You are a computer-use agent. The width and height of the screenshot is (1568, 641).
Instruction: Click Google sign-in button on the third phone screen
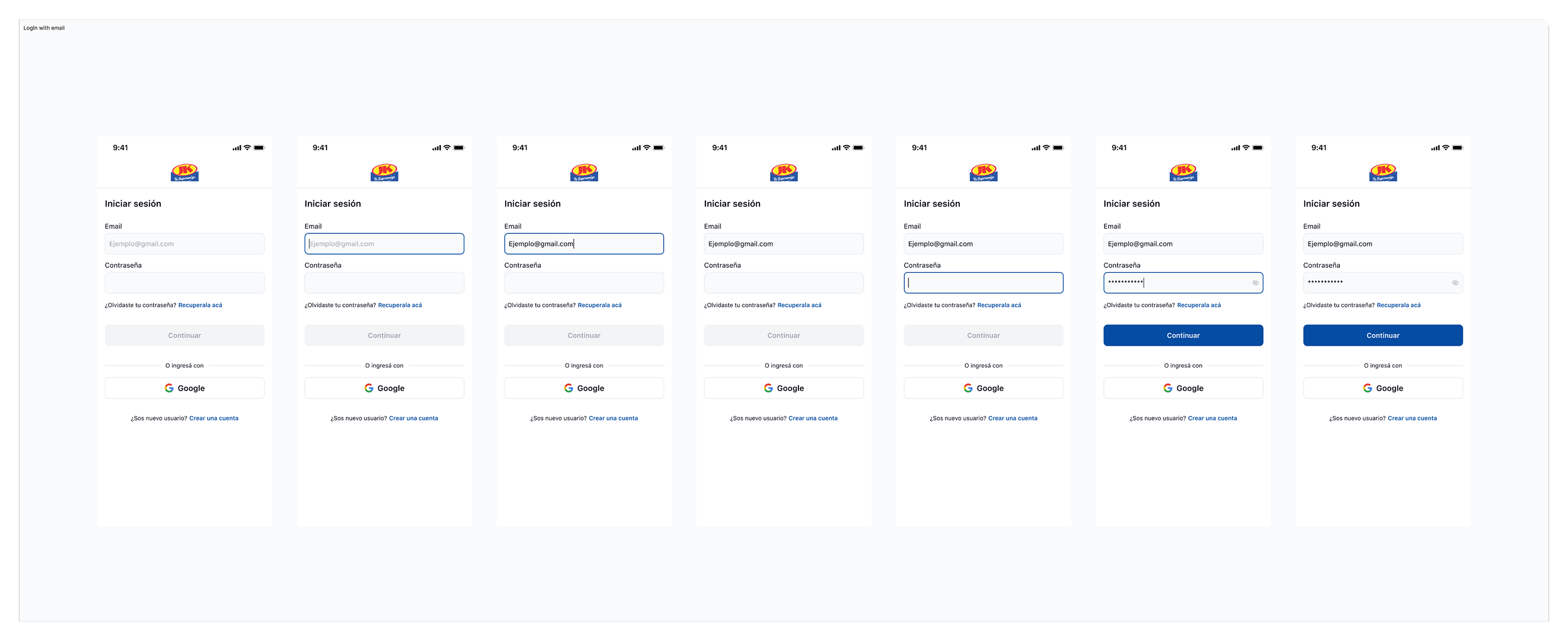point(584,388)
